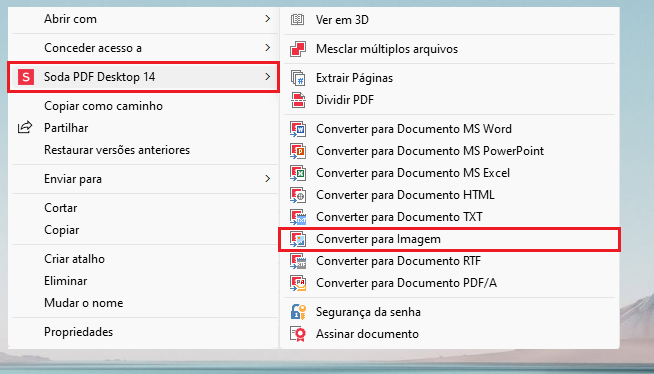
Task: Click the HTML conversion icon
Action: tap(298, 195)
